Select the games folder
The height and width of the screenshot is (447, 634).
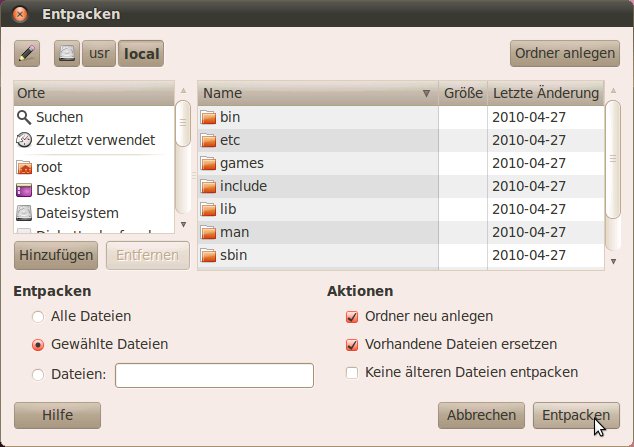coord(241,163)
